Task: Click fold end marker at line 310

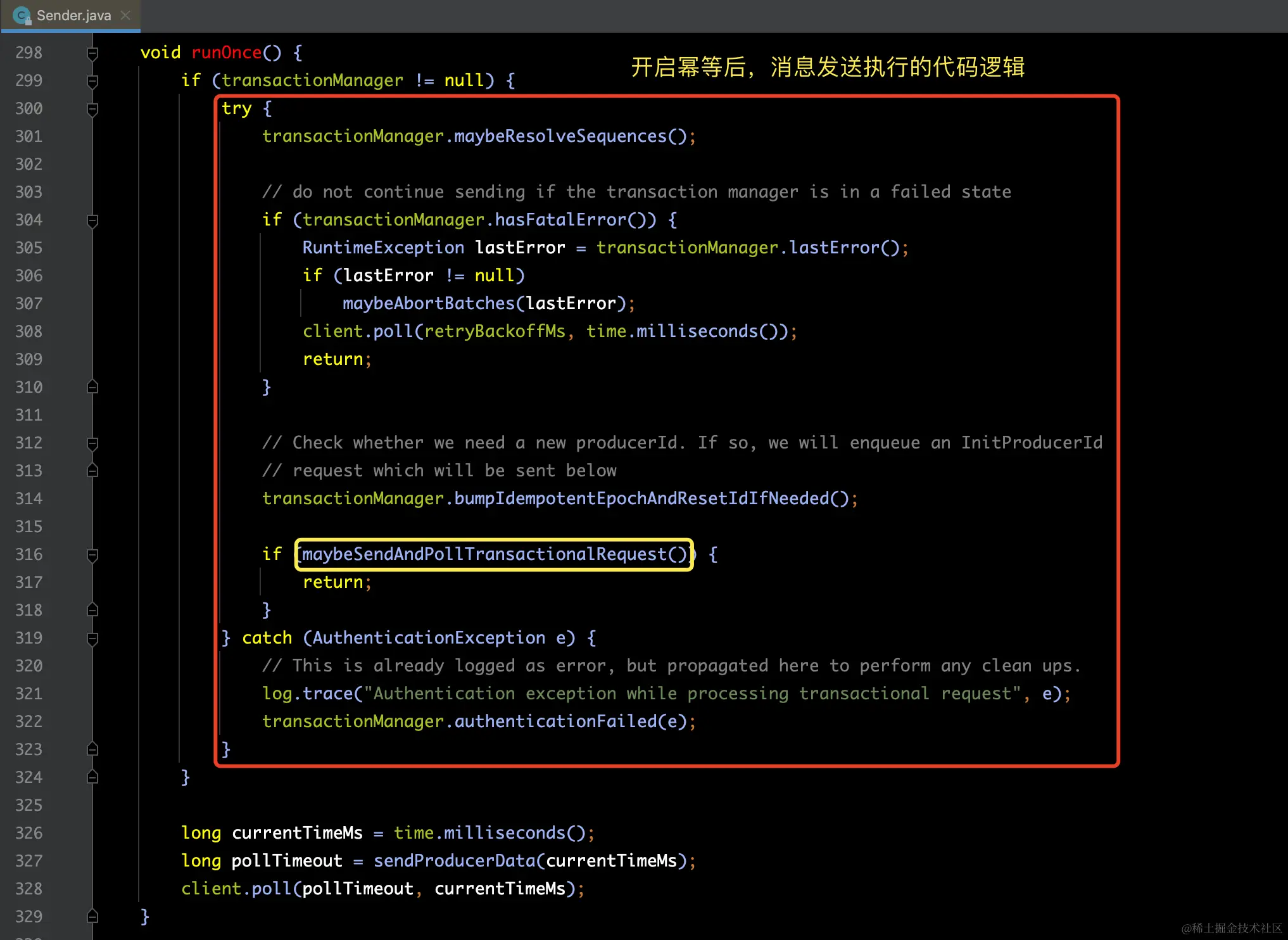Action: 92,386
